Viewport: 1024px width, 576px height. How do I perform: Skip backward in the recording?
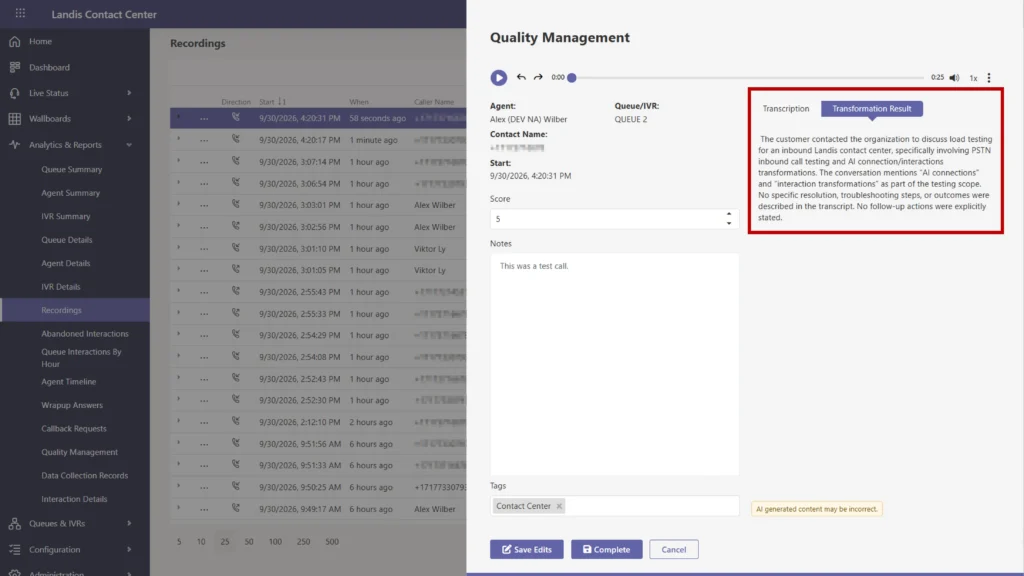521,77
